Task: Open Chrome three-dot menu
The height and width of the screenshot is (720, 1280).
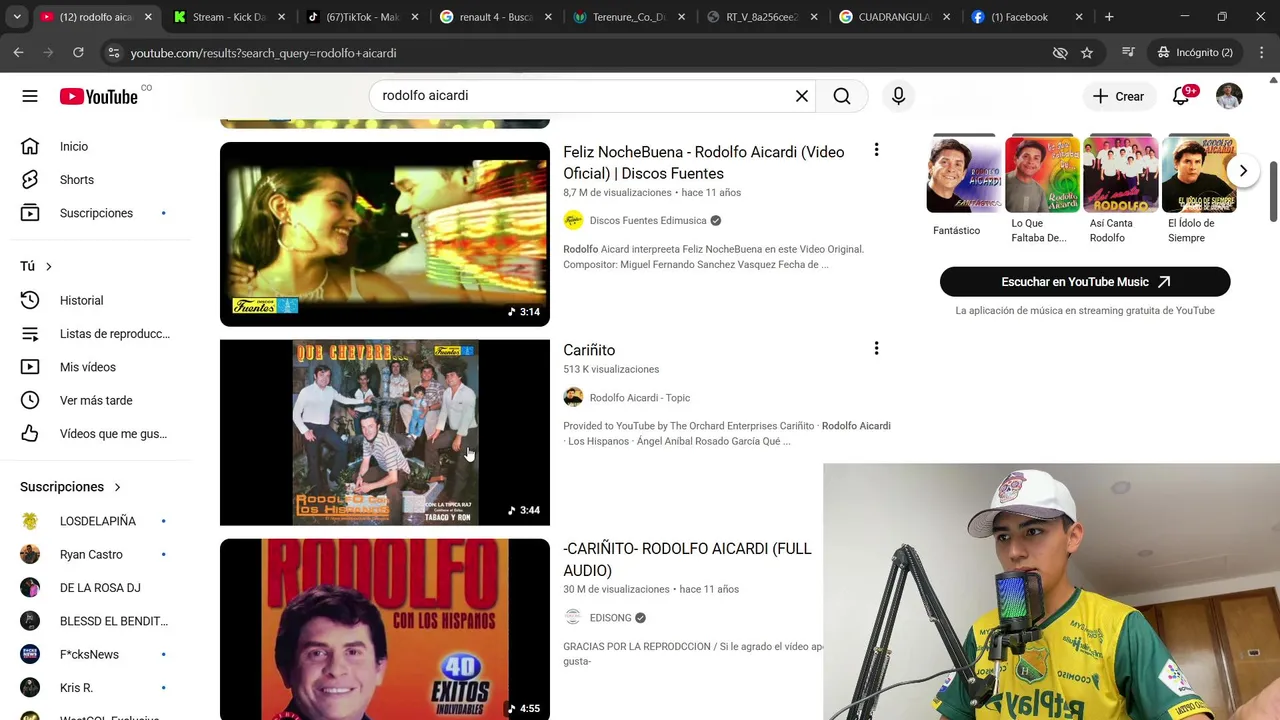Action: click(x=1260, y=52)
